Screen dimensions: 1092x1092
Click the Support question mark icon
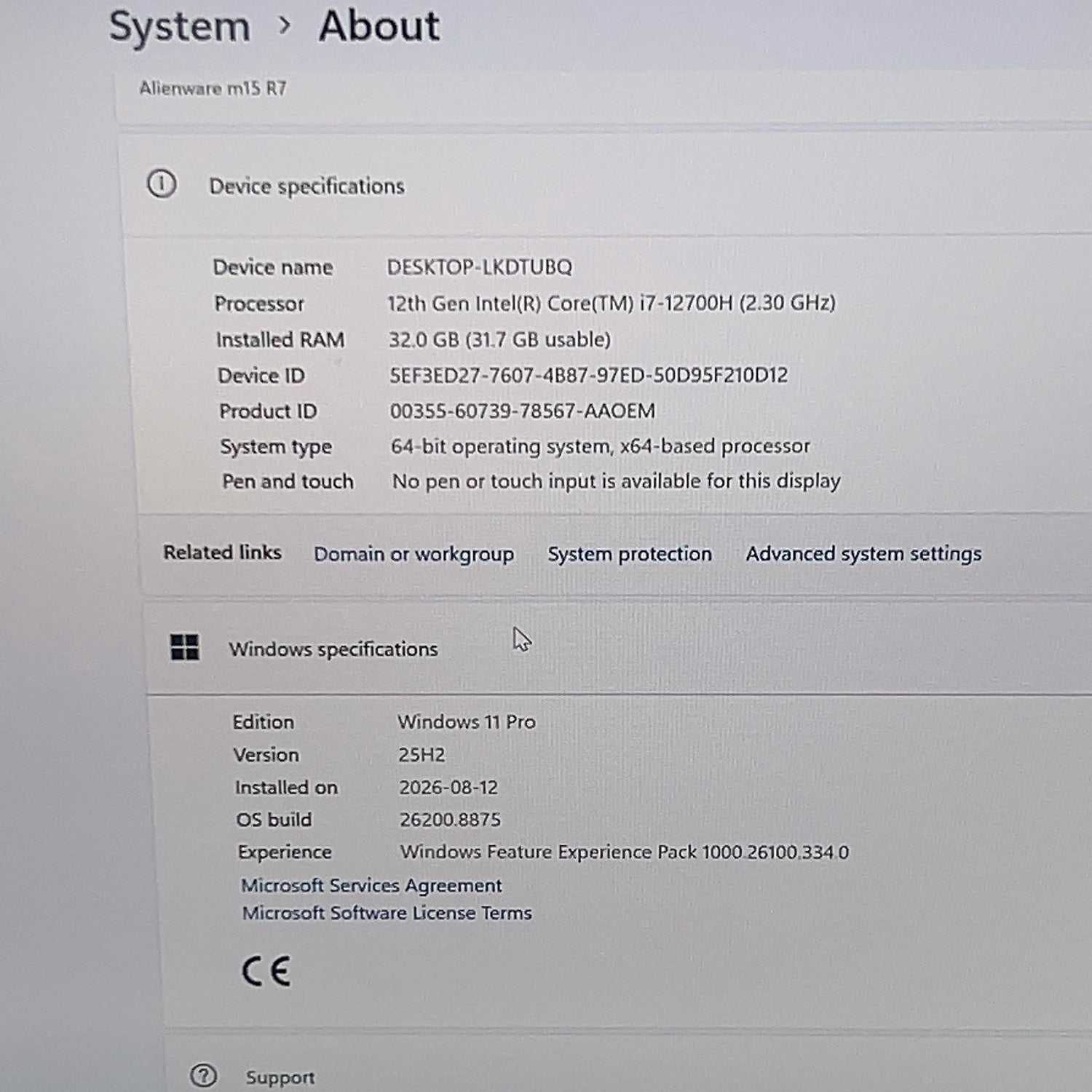coord(203,1075)
